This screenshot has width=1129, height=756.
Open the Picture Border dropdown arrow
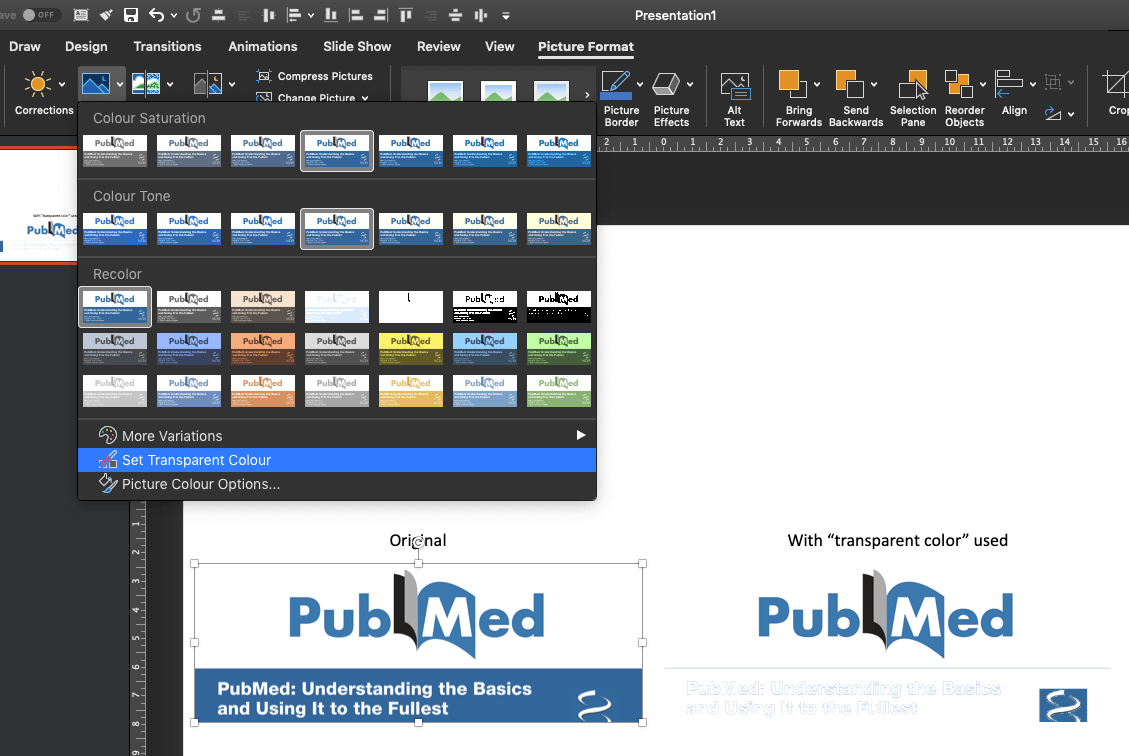pos(639,84)
